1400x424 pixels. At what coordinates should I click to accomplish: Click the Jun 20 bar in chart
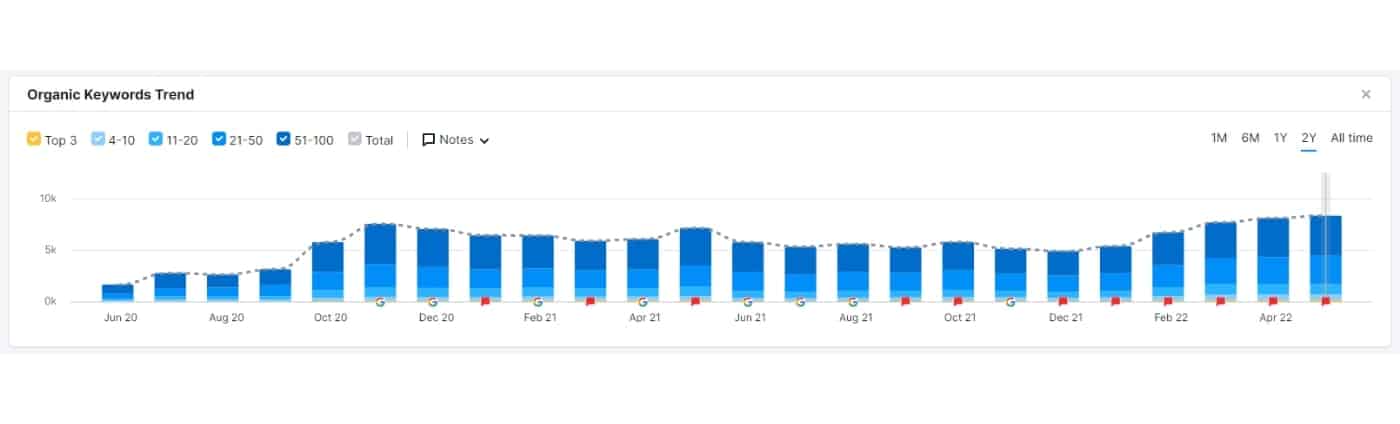tap(117, 293)
